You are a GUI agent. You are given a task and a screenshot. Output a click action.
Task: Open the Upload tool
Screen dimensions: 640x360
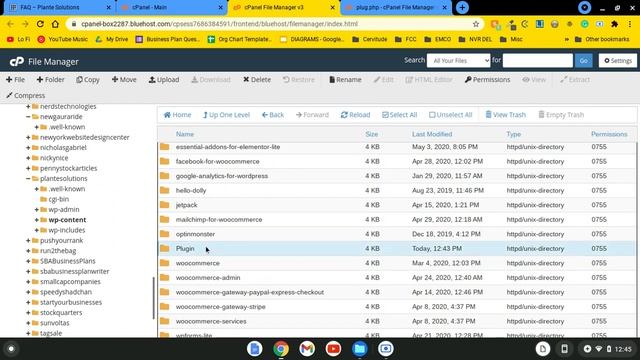pos(164,80)
